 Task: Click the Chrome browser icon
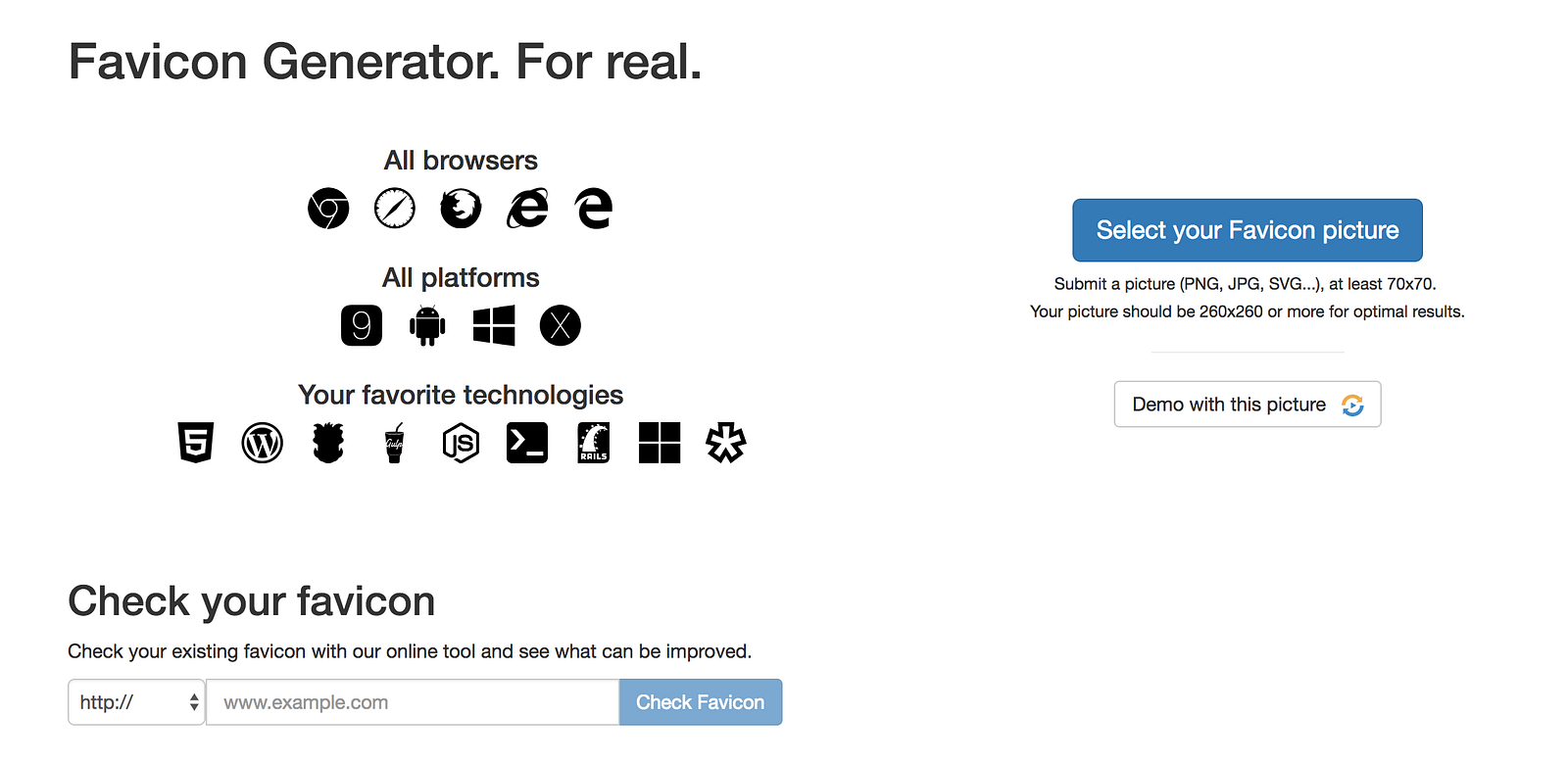coord(328,209)
